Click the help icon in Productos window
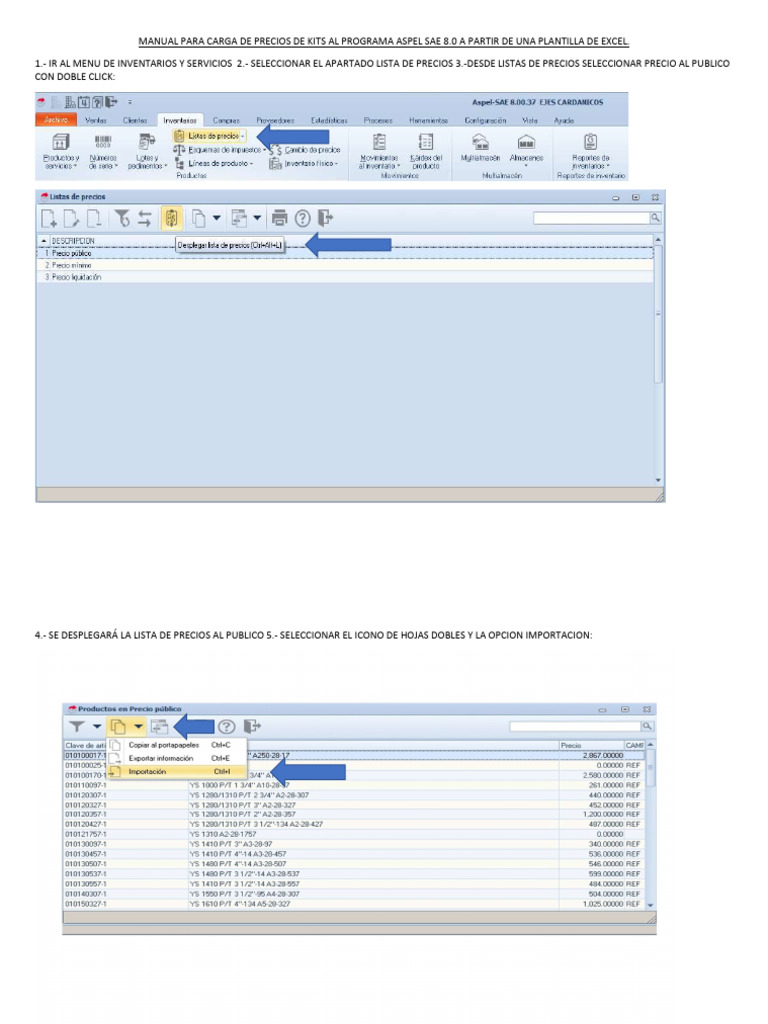 [x=227, y=726]
